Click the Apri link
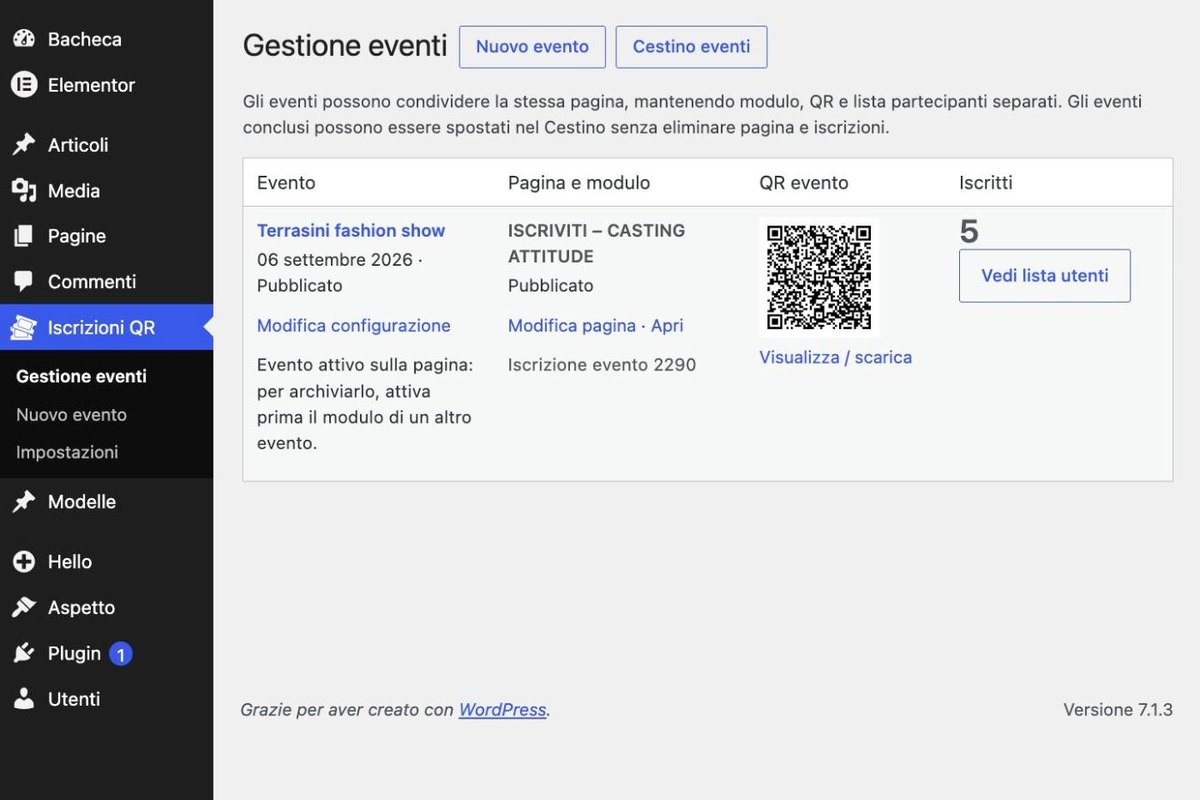Image resolution: width=1200 pixels, height=800 pixels. [x=667, y=325]
